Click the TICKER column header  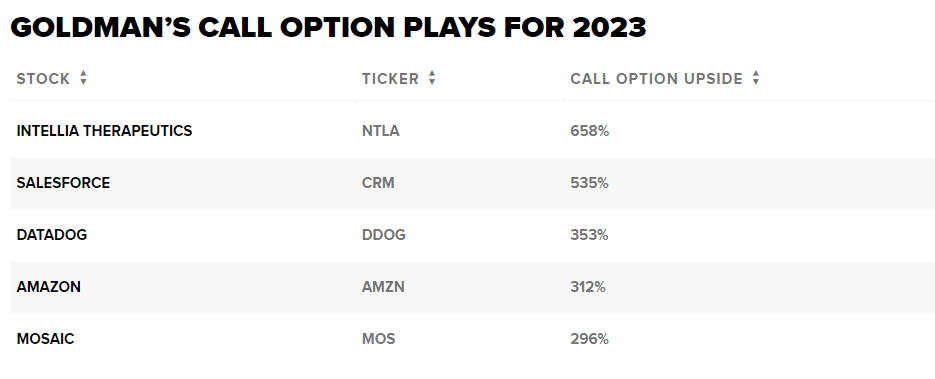coord(391,79)
